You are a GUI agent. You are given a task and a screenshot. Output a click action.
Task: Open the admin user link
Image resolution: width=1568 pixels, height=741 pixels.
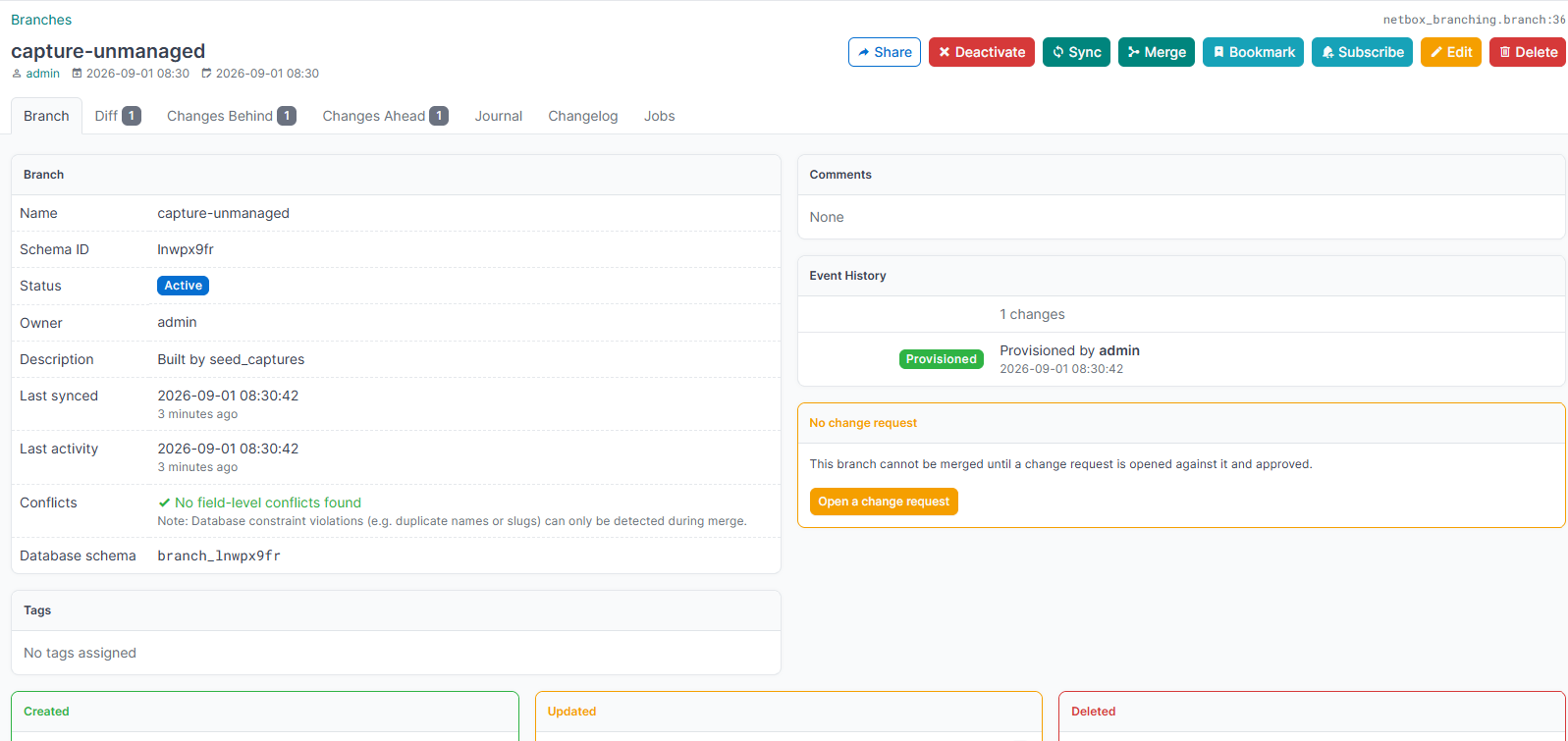point(42,74)
